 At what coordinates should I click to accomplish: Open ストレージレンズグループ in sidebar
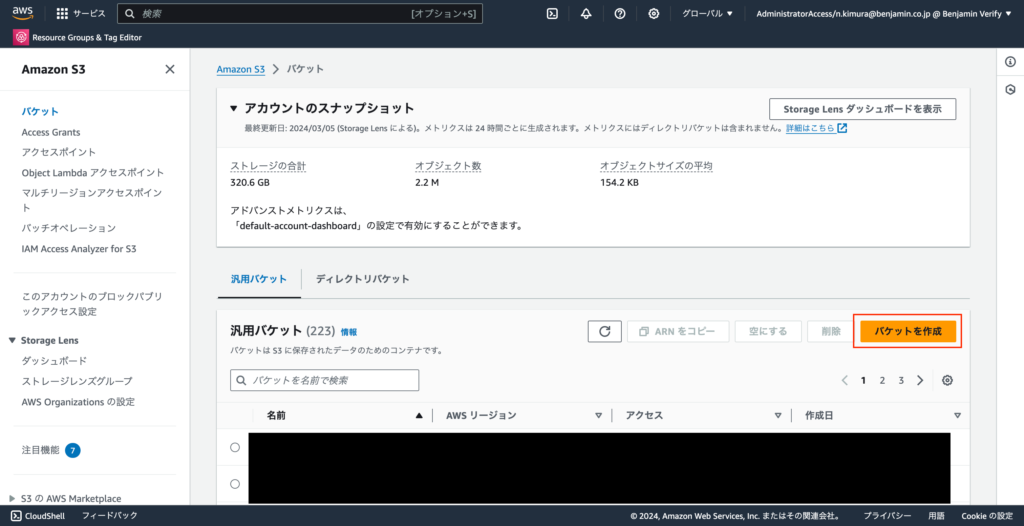click(77, 381)
